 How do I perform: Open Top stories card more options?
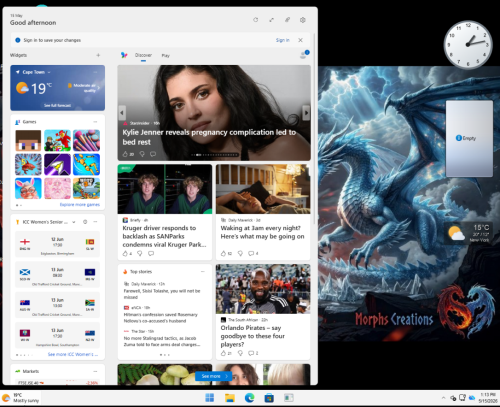point(203,272)
